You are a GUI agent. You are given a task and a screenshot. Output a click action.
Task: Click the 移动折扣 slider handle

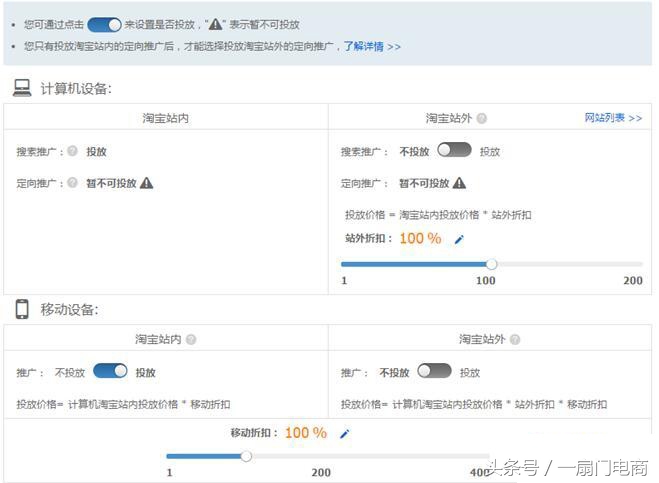(x=246, y=456)
